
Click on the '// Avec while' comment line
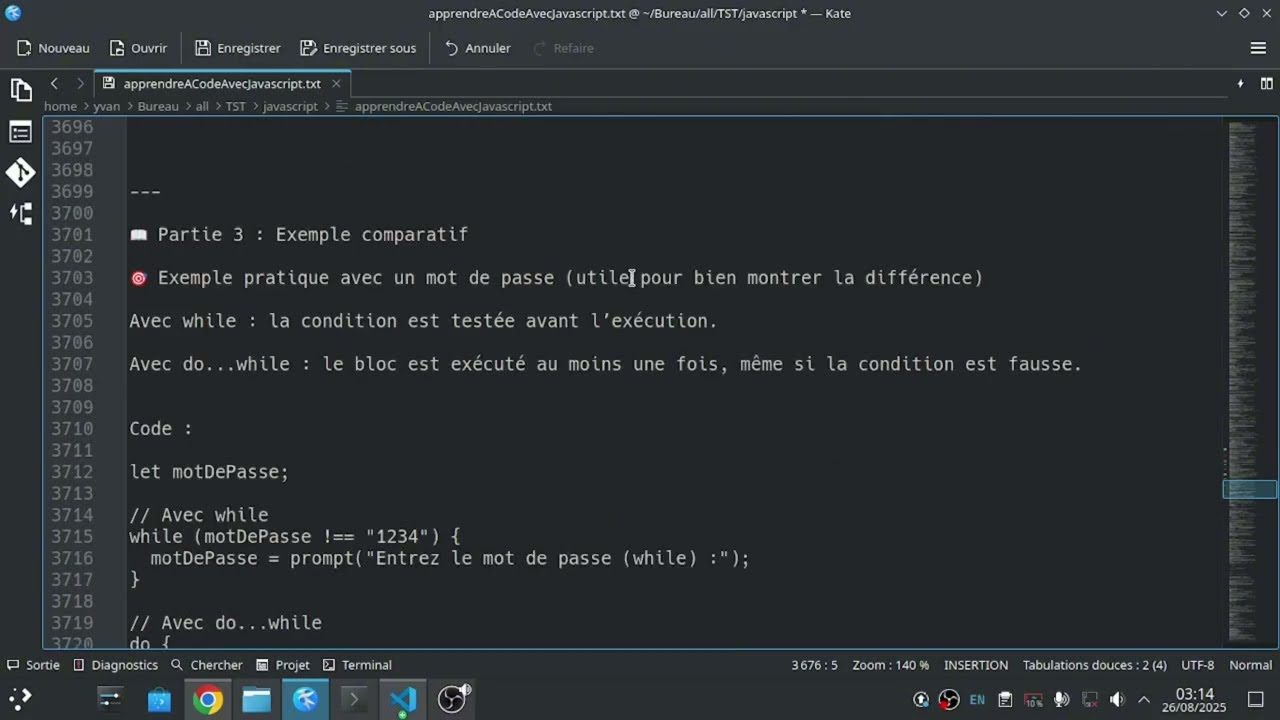pyautogui.click(x=198, y=515)
